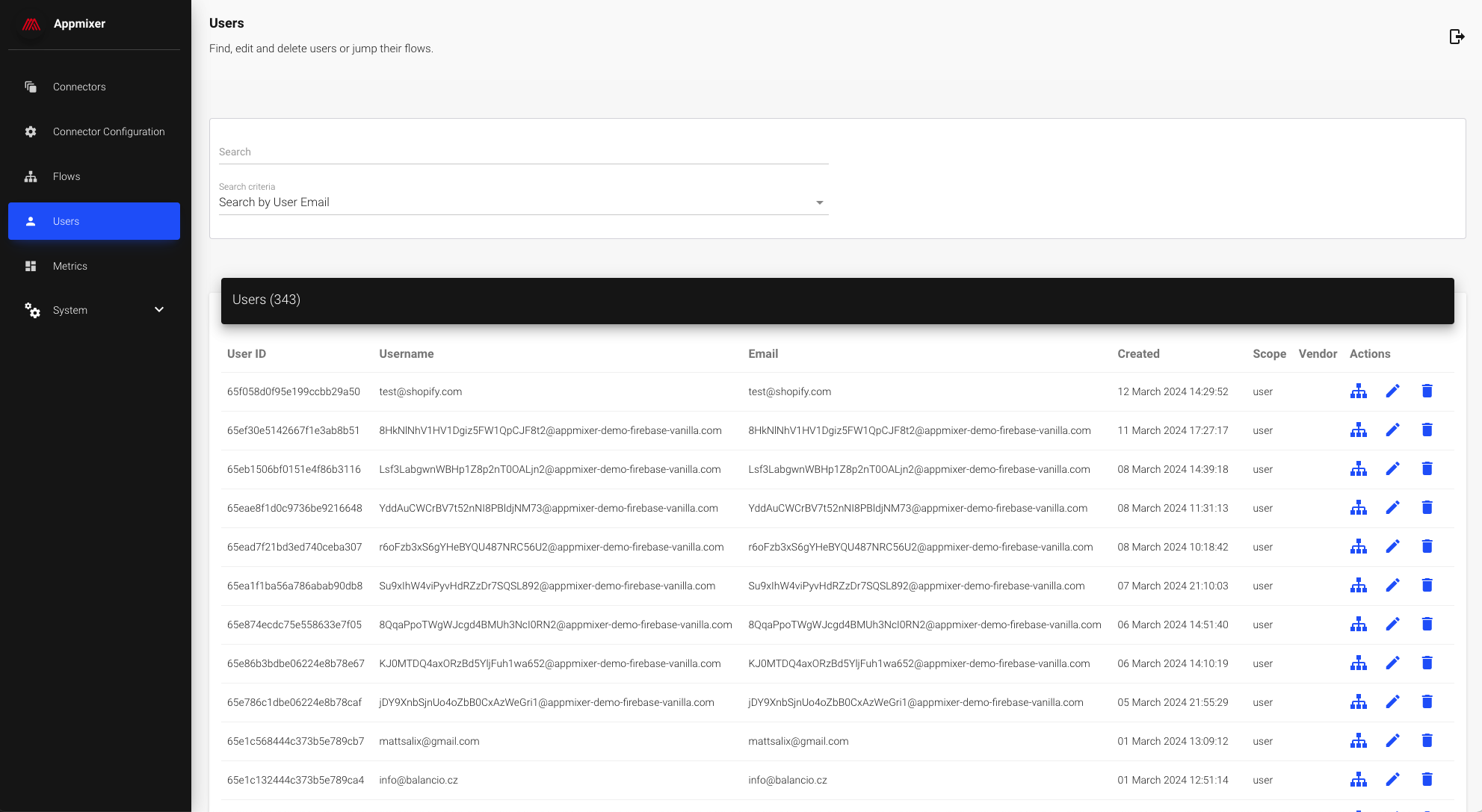
Task: Edit the mattsalix@gmail.com user
Action: [1392, 741]
